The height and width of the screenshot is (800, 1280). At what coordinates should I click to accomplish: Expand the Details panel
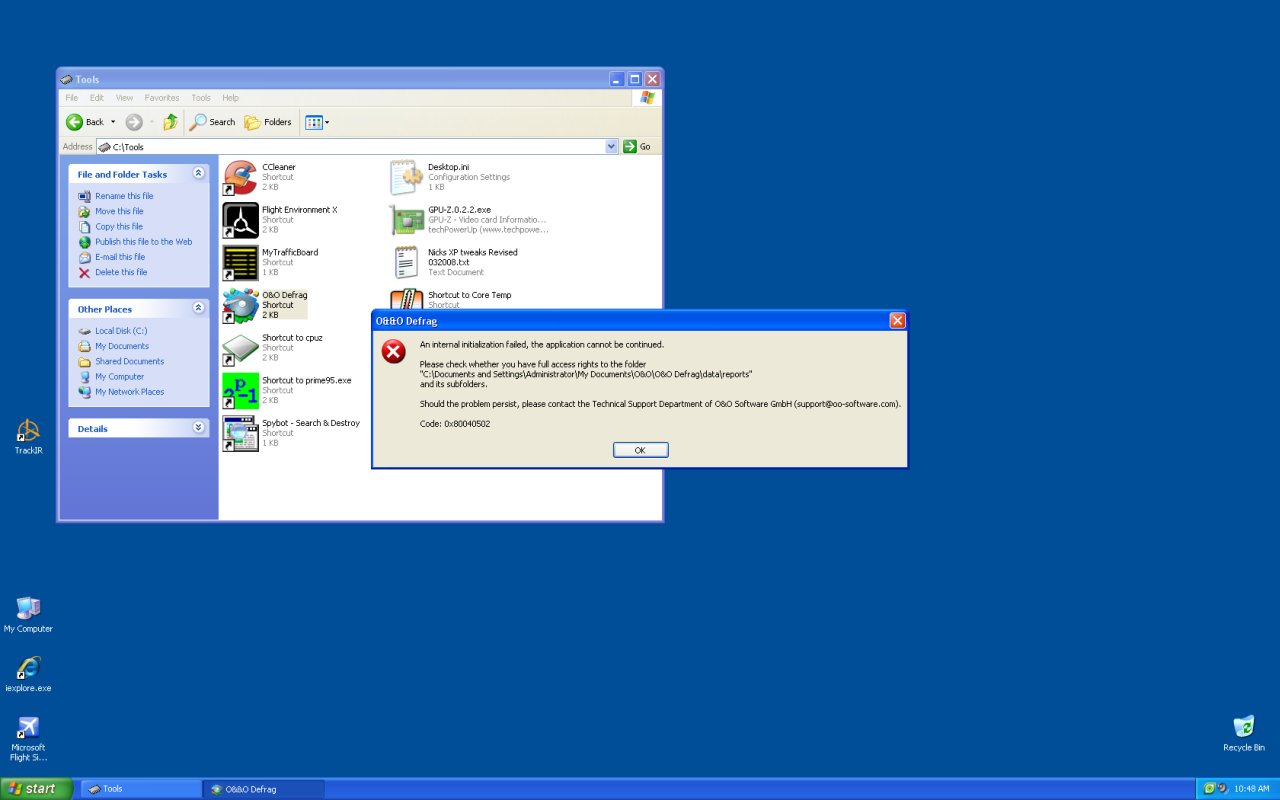coord(198,427)
